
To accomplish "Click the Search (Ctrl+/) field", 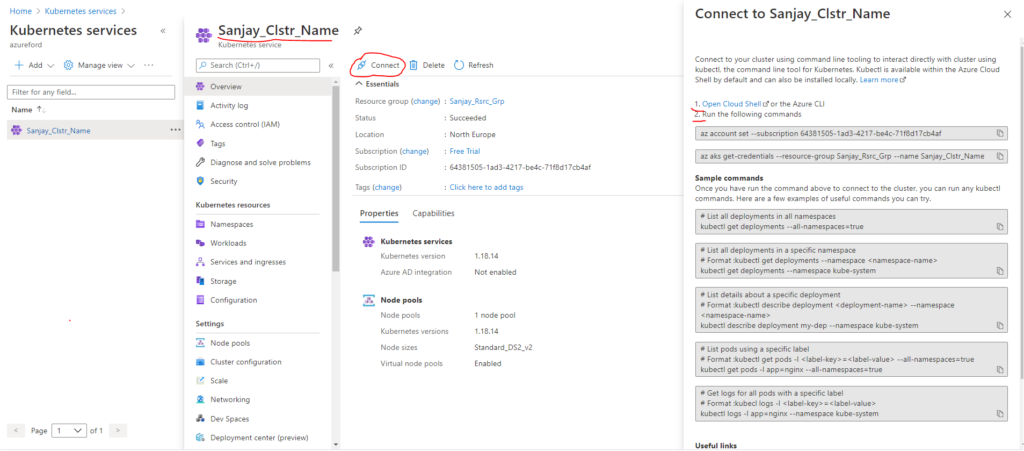I will pyautogui.click(x=257, y=65).
